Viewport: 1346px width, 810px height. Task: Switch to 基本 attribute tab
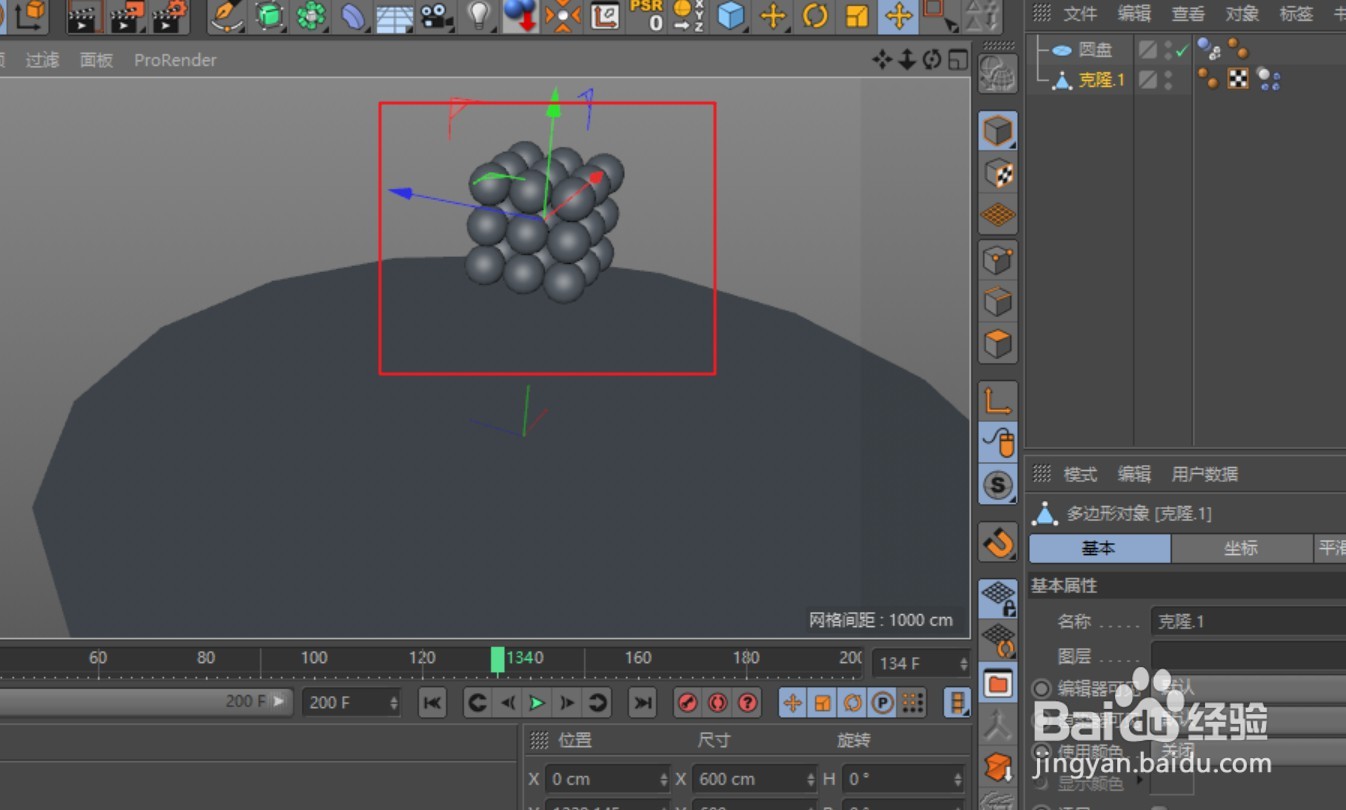(x=1099, y=548)
